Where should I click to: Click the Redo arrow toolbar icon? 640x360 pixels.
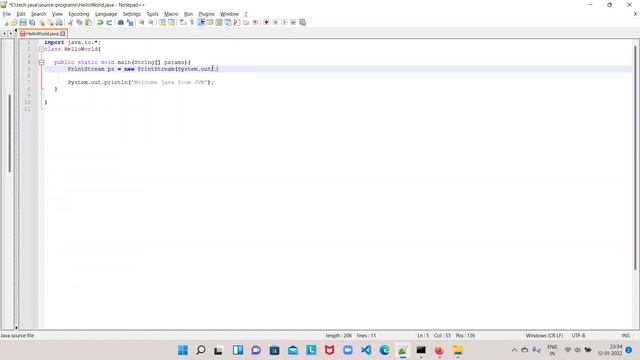(109, 22)
